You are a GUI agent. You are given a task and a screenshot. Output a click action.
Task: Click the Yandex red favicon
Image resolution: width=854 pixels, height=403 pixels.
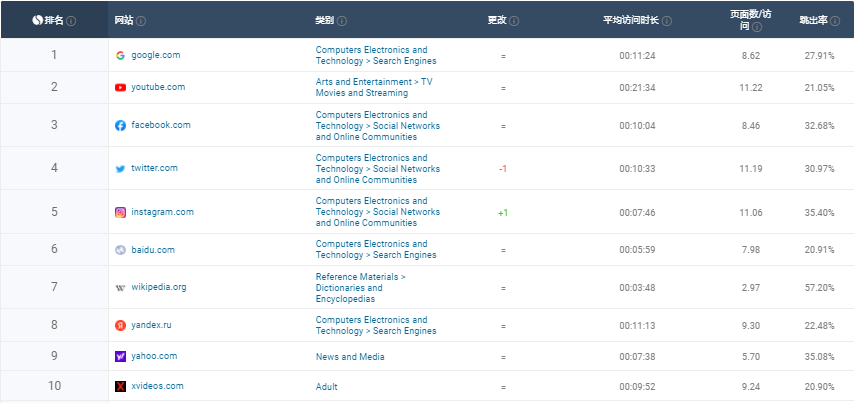click(x=120, y=325)
